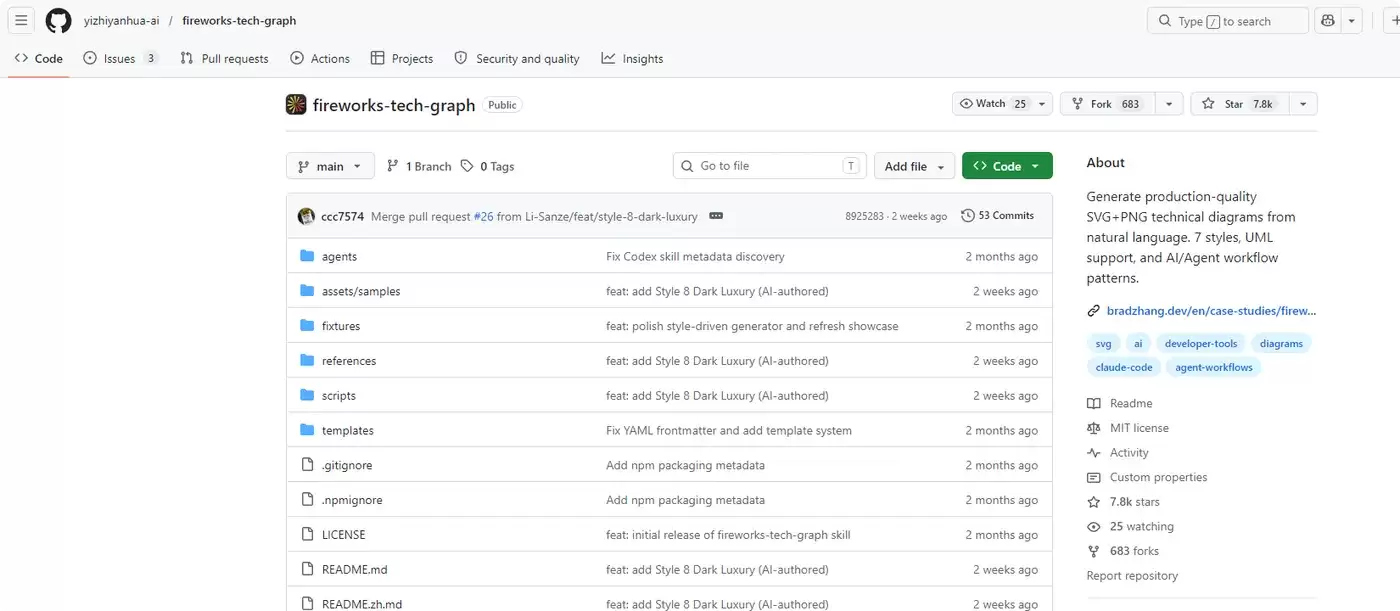Open the green Code dropdown button
Screen dimensions: 1400x611
[x=1007, y=166]
